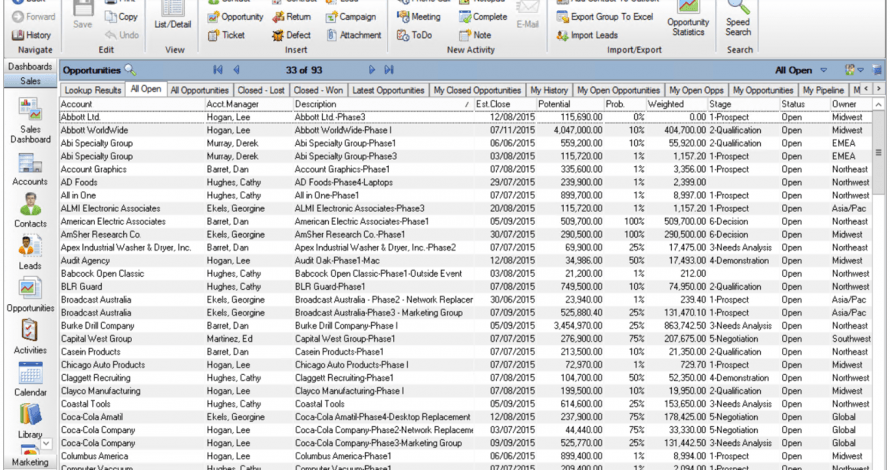Select the My Pipeline tab
The image size is (890, 470).
[823, 90]
